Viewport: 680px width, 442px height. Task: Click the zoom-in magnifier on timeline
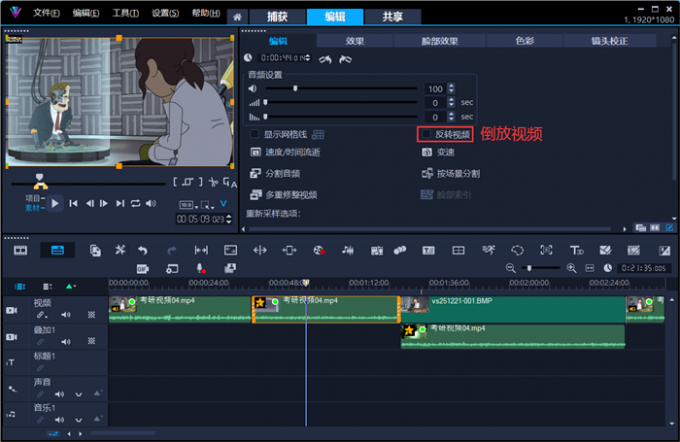click(571, 268)
